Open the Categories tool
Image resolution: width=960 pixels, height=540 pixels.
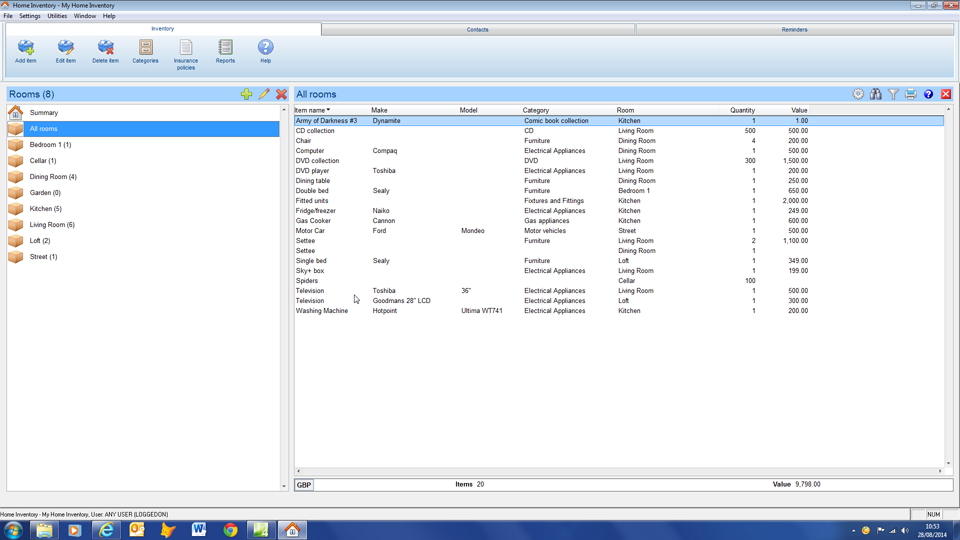(x=145, y=51)
